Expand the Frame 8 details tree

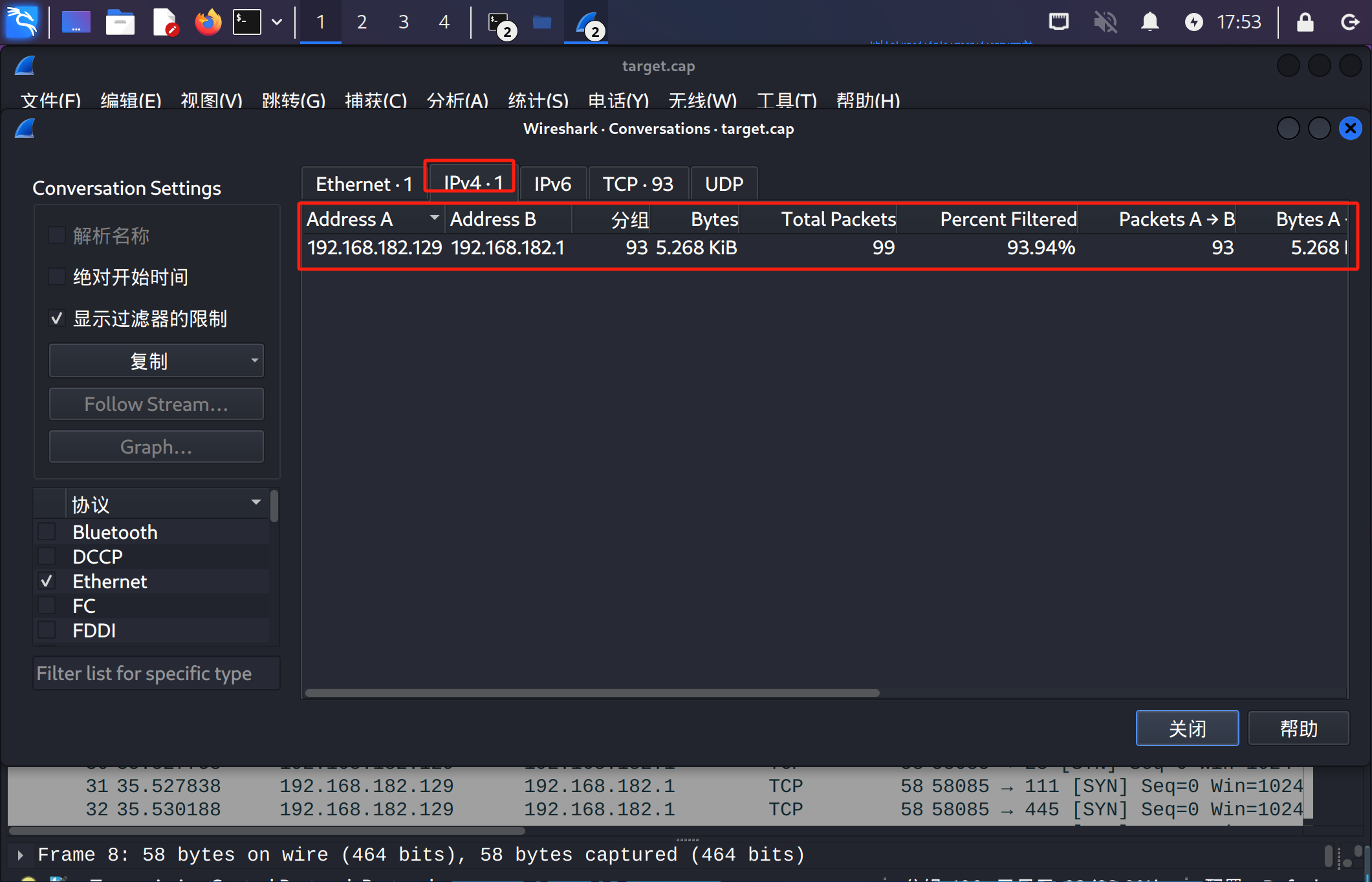pos(20,855)
